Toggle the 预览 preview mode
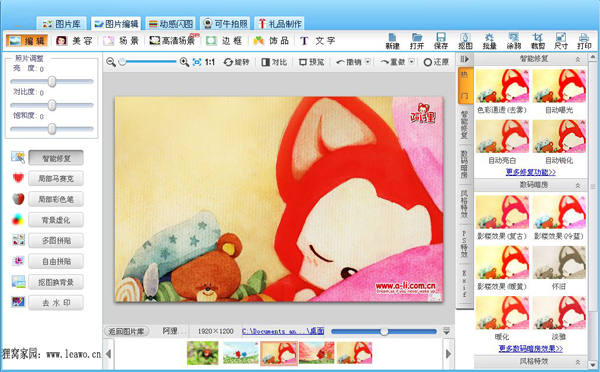 coord(311,62)
